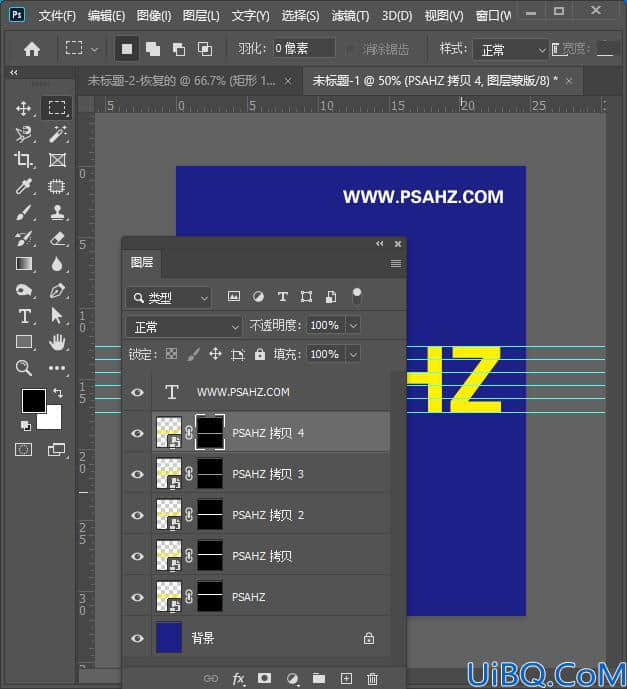Collapse the Layers panel with double arrows
This screenshot has width=627, height=689.
click(x=380, y=243)
